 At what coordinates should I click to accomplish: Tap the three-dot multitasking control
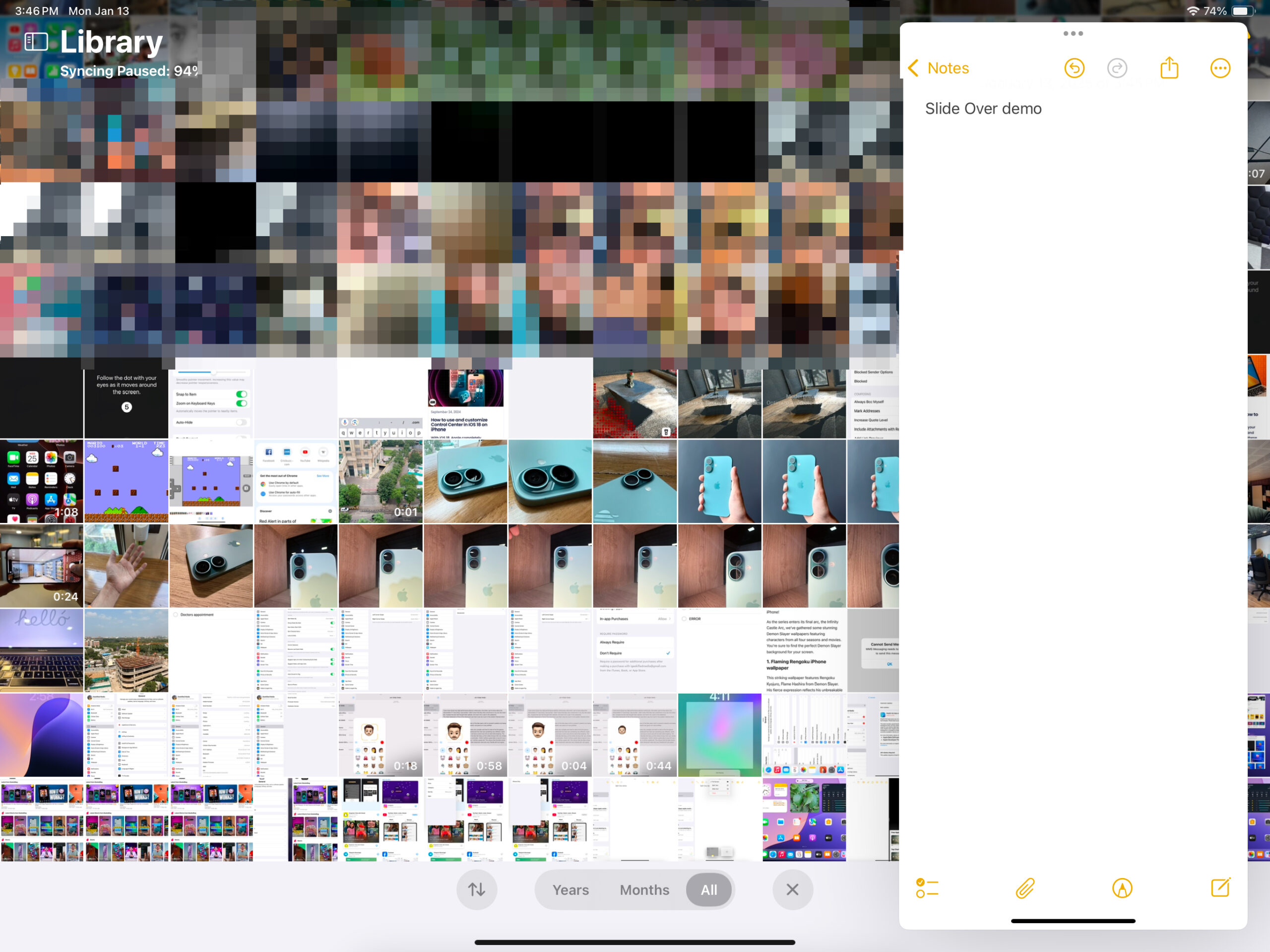(1073, 33)
